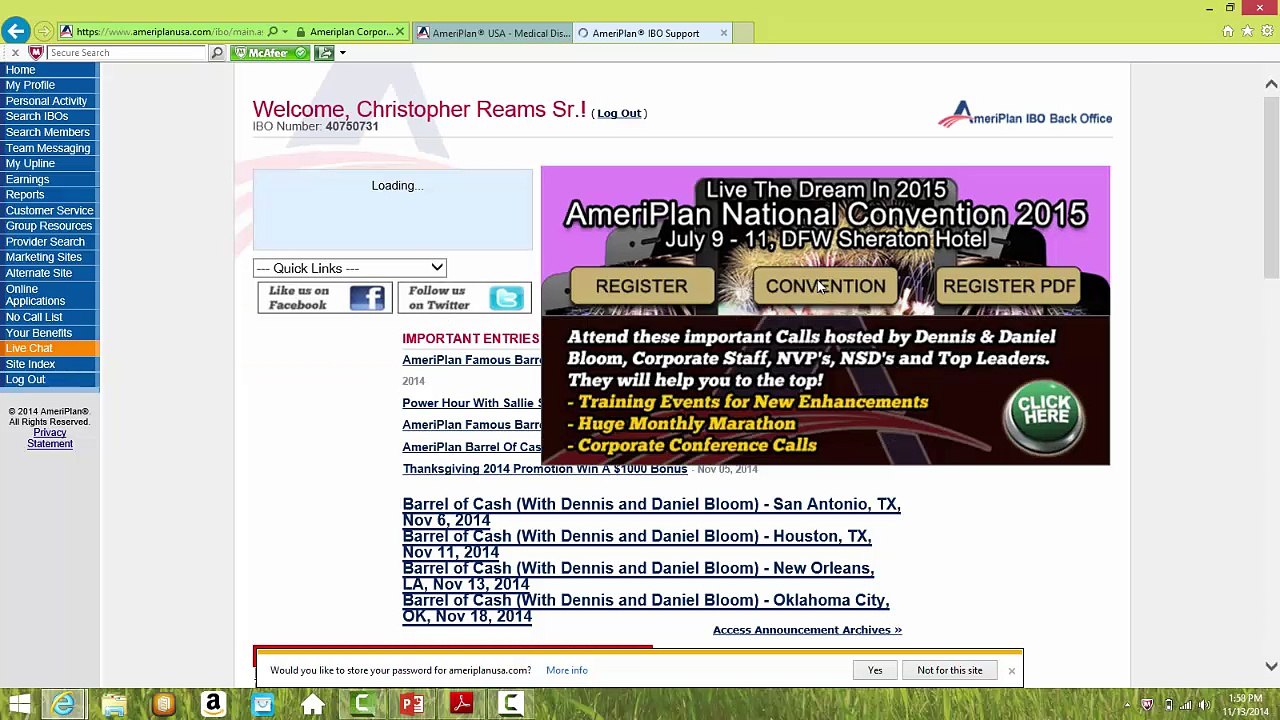Open Barrel of Cash Oklahoma City link
Screen dimensions: 1280x720
(x=645, y=608)
